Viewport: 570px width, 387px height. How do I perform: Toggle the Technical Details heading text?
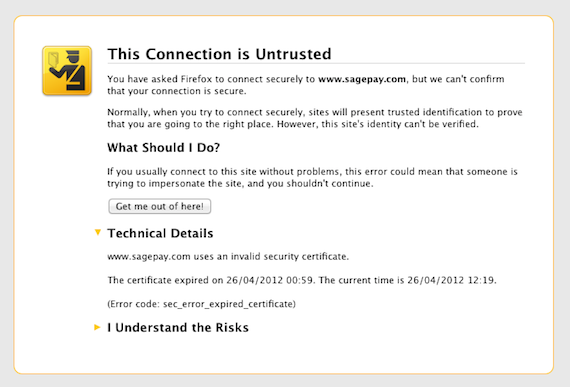click(x=160, y=233)
